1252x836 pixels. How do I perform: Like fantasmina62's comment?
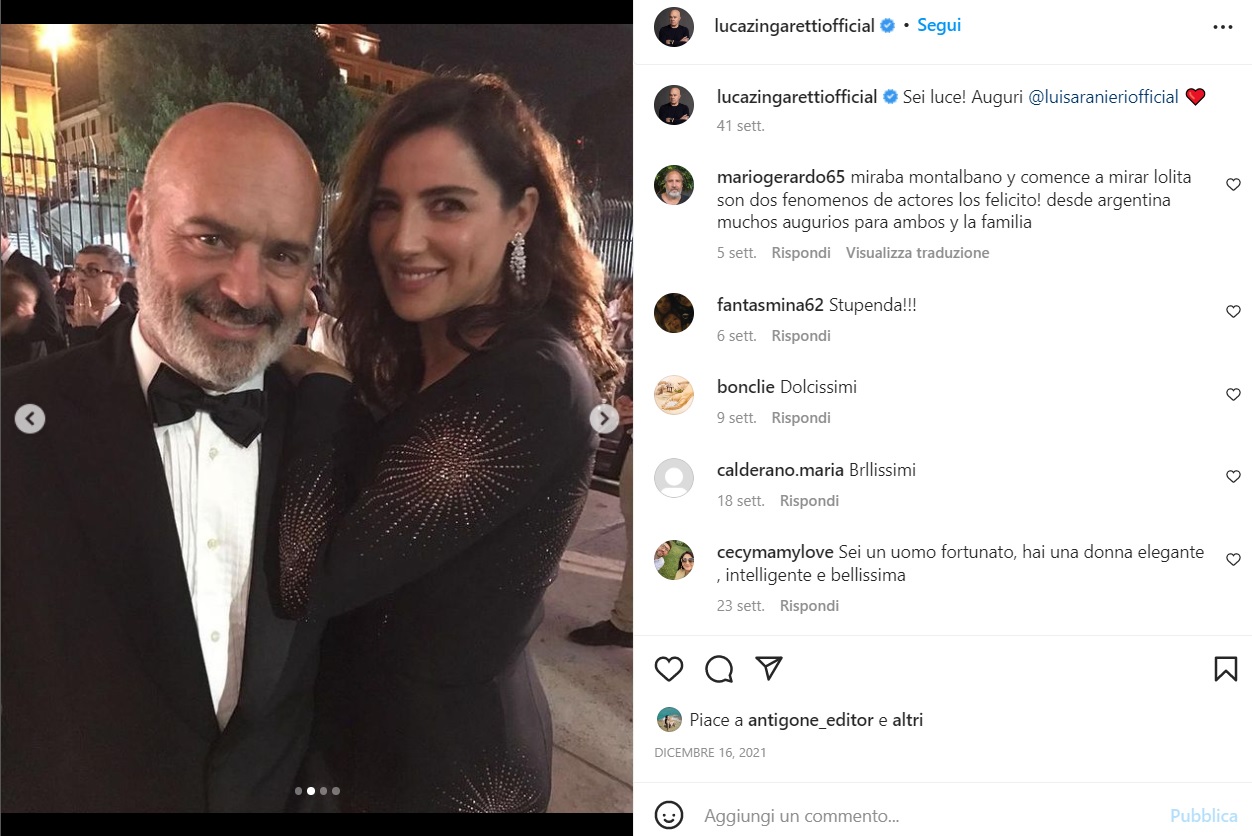(x=1233, y=312)
